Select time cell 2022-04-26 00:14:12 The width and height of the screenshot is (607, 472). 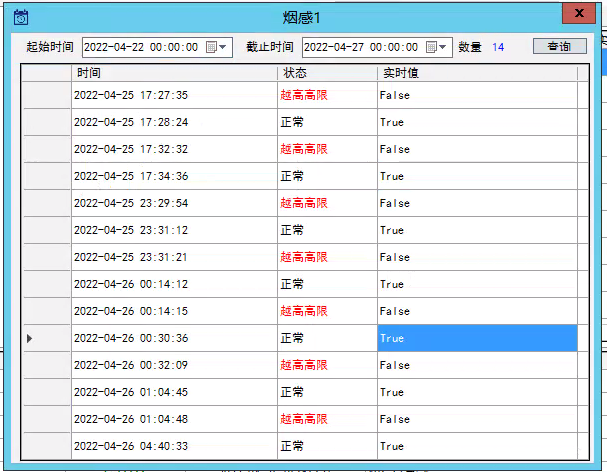174,284
